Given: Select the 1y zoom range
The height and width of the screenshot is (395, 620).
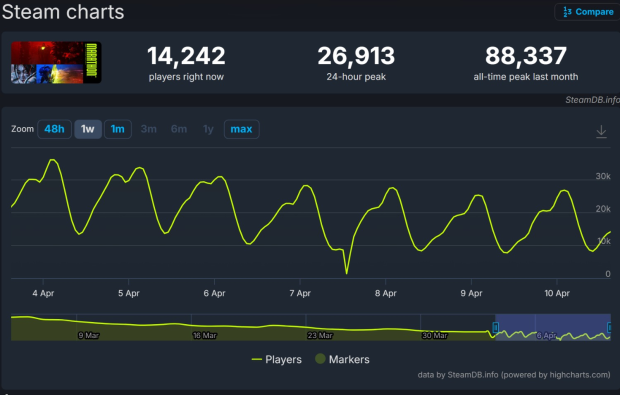Looking at the screenshot, I should (x=208, y=129).
